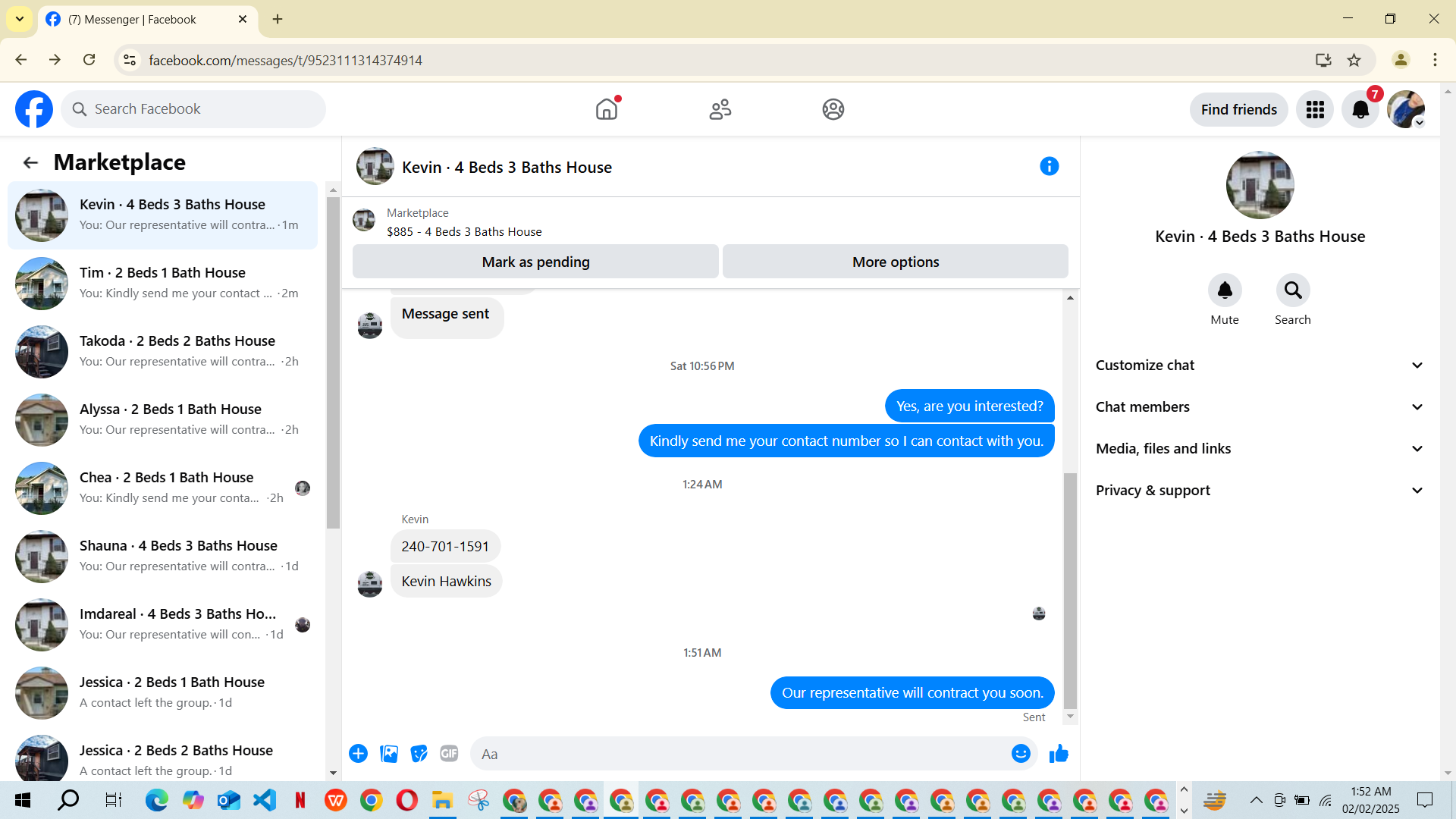The width and height of the screenshot is (1456, 819).
Task: Click the More options button
Action: (895, 262)
